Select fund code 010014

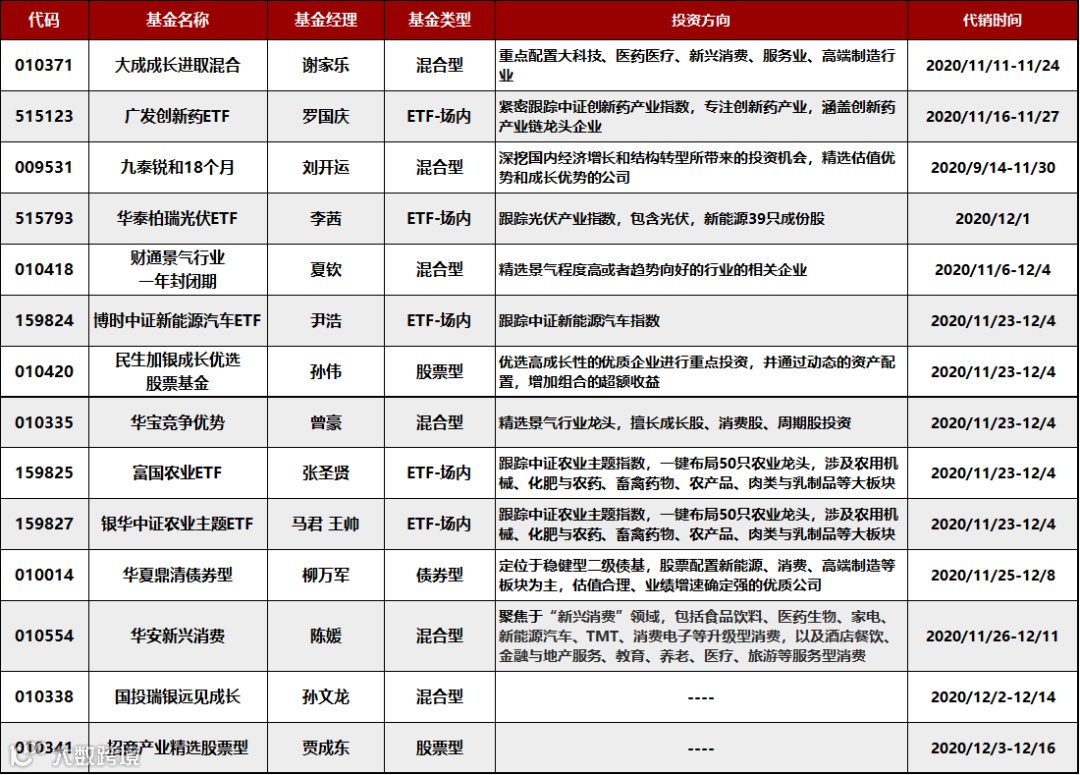pos(44,575)
